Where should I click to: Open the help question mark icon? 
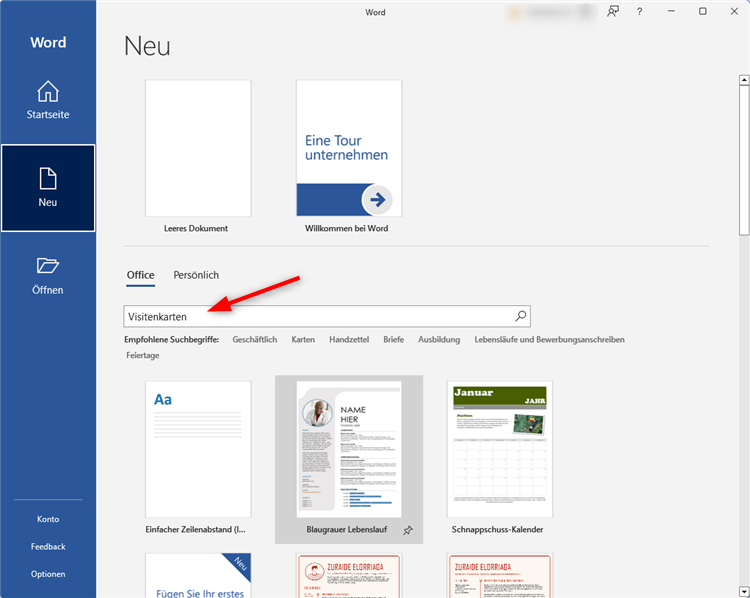coord(640,11)
